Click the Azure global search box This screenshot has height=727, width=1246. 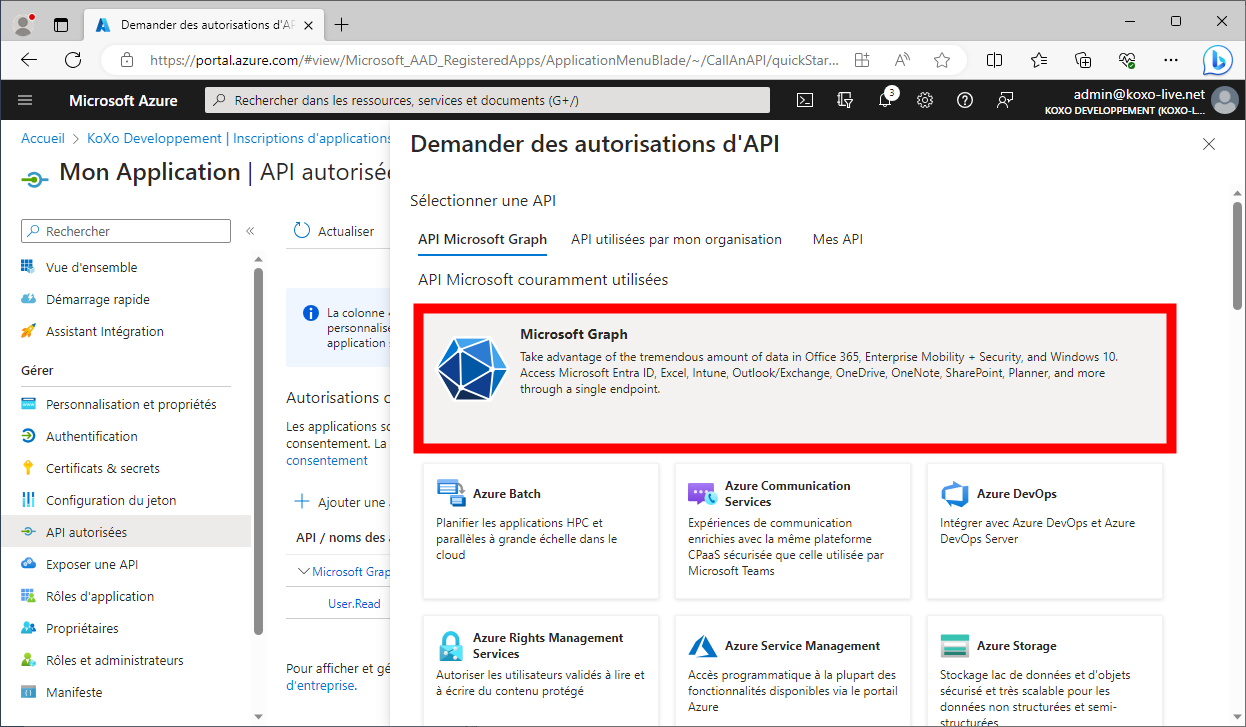pyautogui.click(x=487, y=100)
